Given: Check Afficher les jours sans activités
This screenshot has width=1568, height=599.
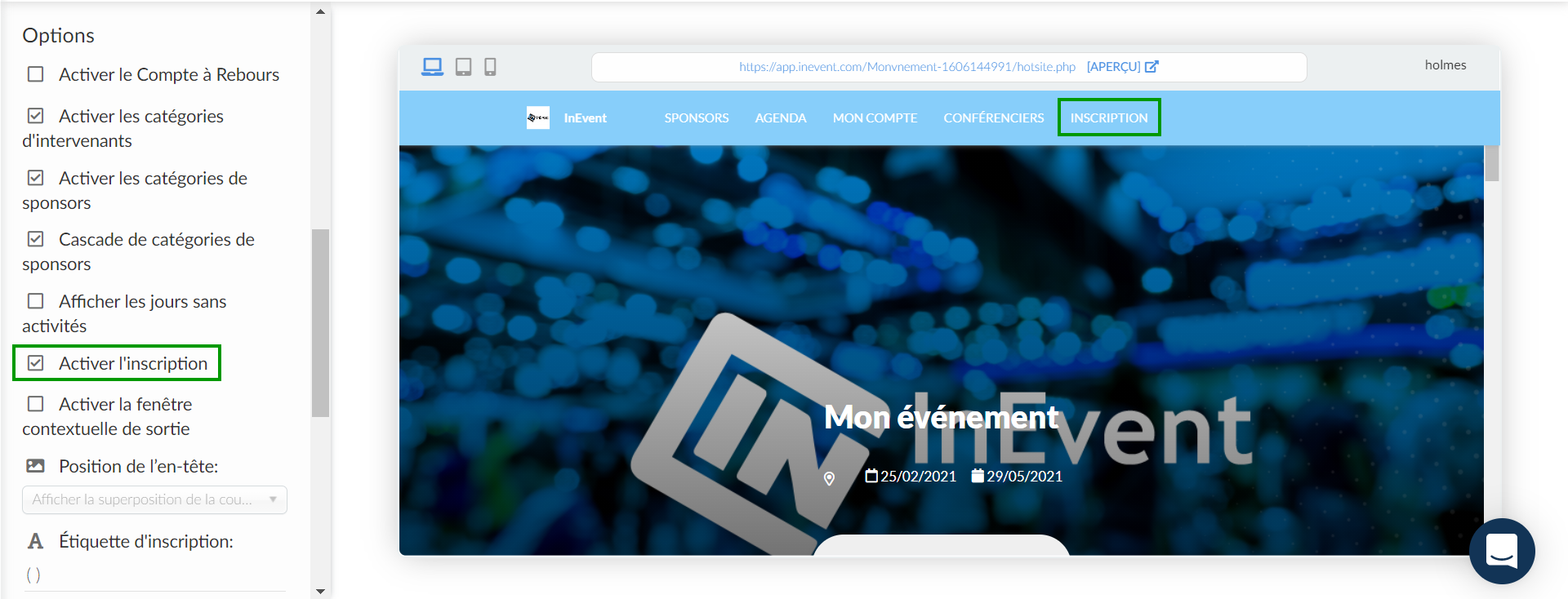Looking at the screenshot, I should pyautogui.click(x=35, y=301).
